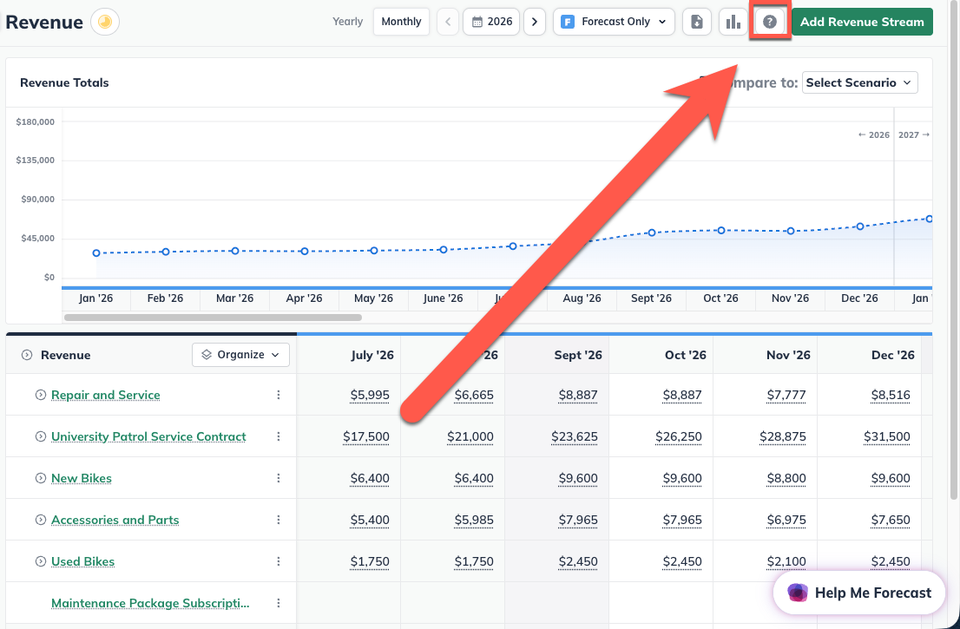Select the Oct '26 data point on chart
Screen dimensions: 960x629
point(721,230)
